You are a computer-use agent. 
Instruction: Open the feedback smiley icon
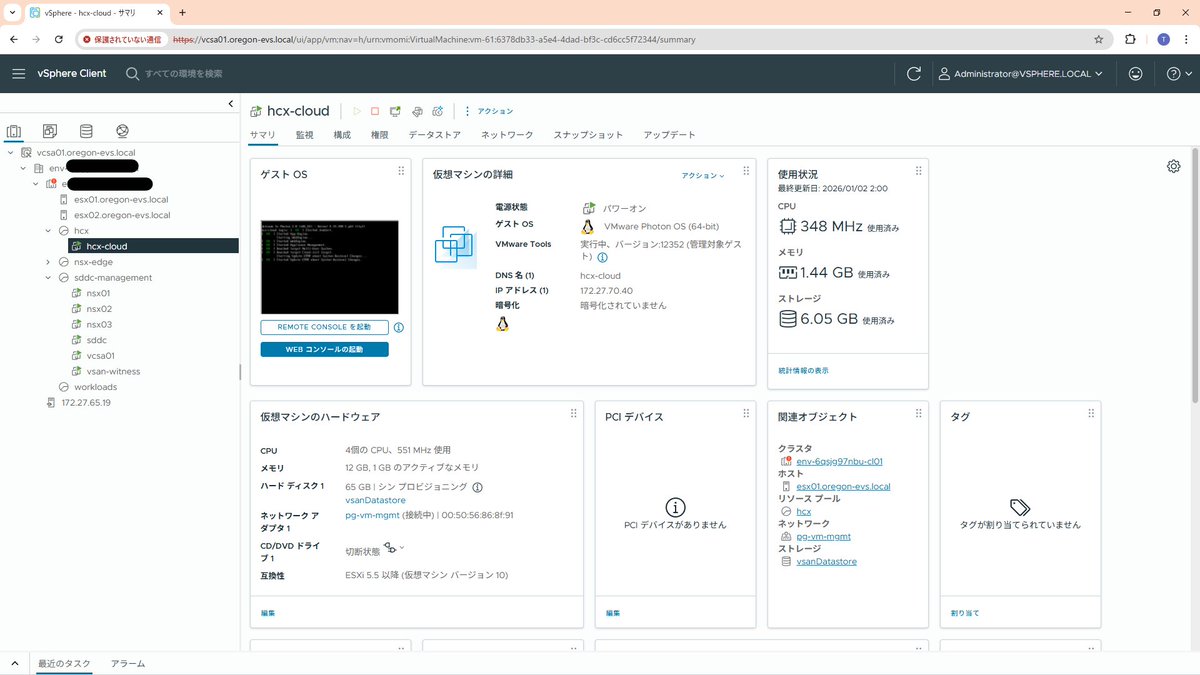(x=1135, y=74)
